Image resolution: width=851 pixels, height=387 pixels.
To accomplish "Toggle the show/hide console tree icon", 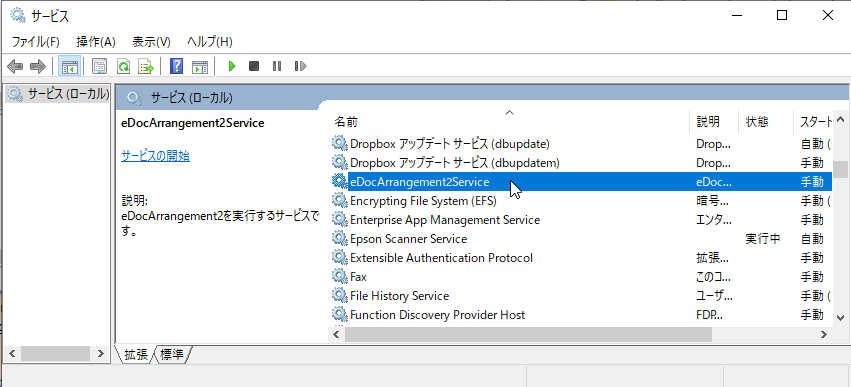I will click(69, 66).
